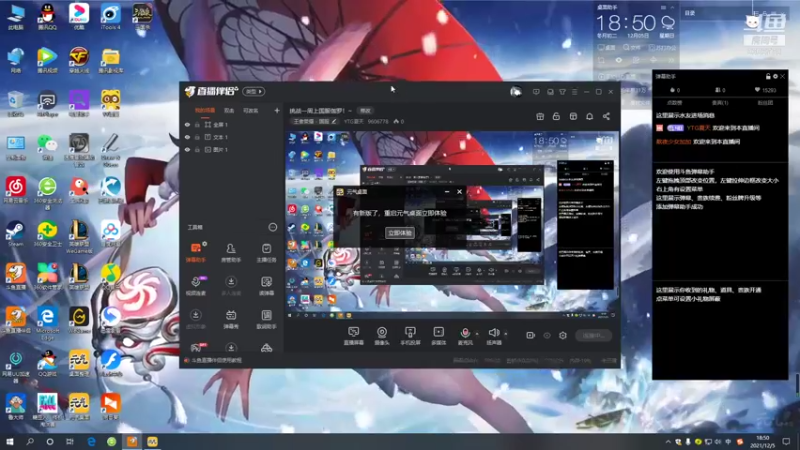The width and height of the screenshot is (800, 450).
Task: Open Edge from the taskbar
Action: point(91,441)
